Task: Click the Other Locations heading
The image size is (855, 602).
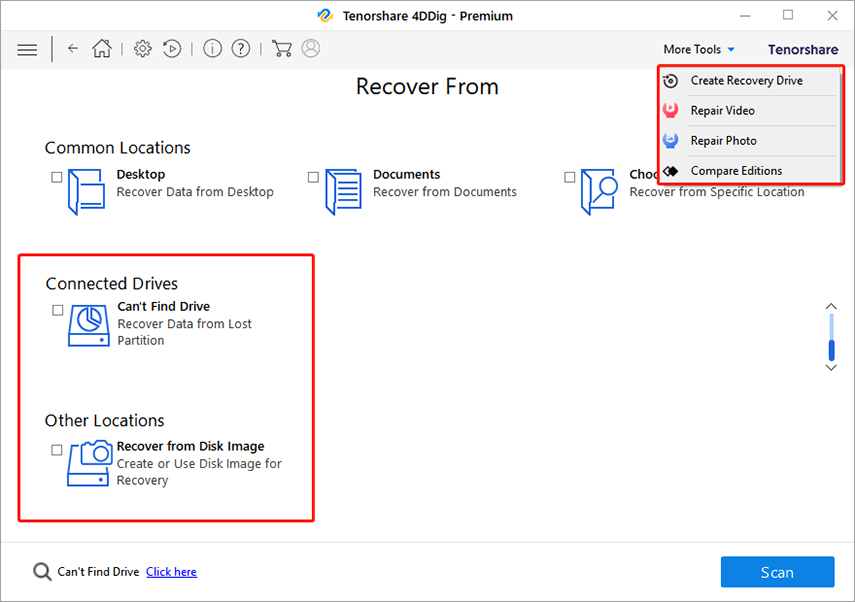Action: [x=104, y=420]
